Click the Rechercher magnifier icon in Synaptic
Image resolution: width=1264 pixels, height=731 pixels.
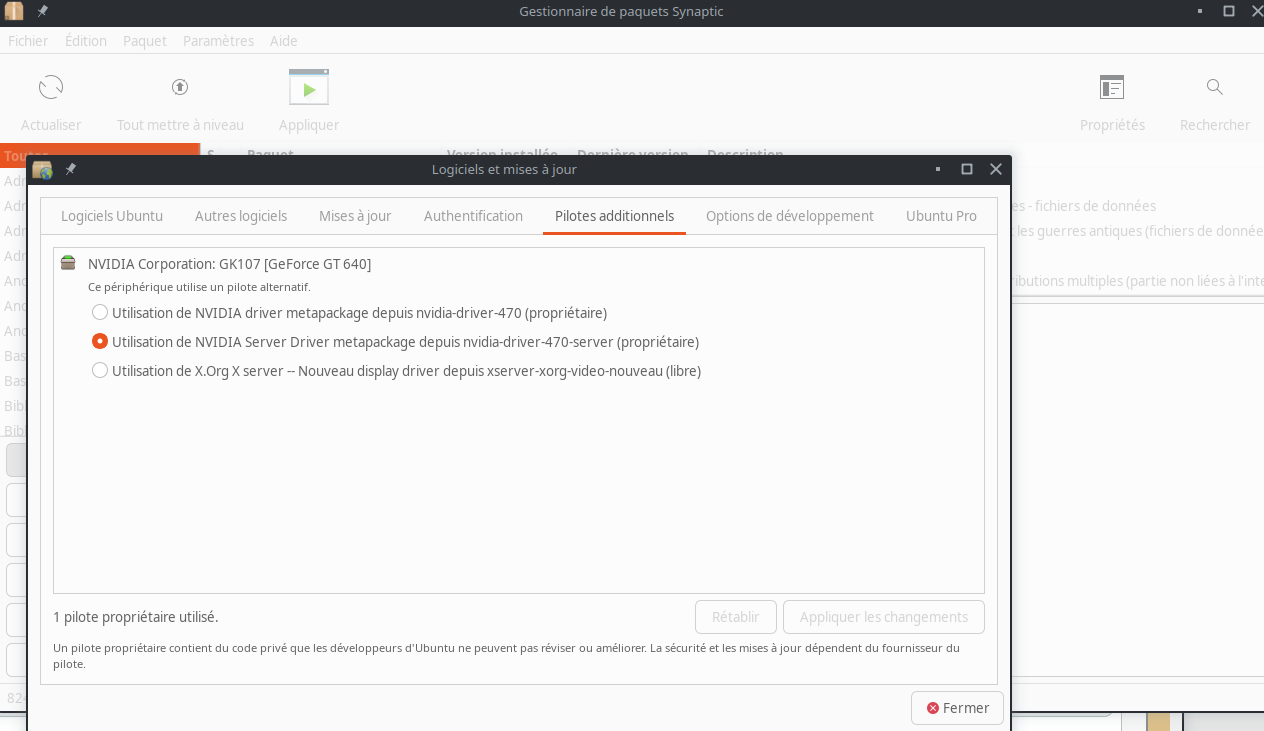(x=1215, y=87)
